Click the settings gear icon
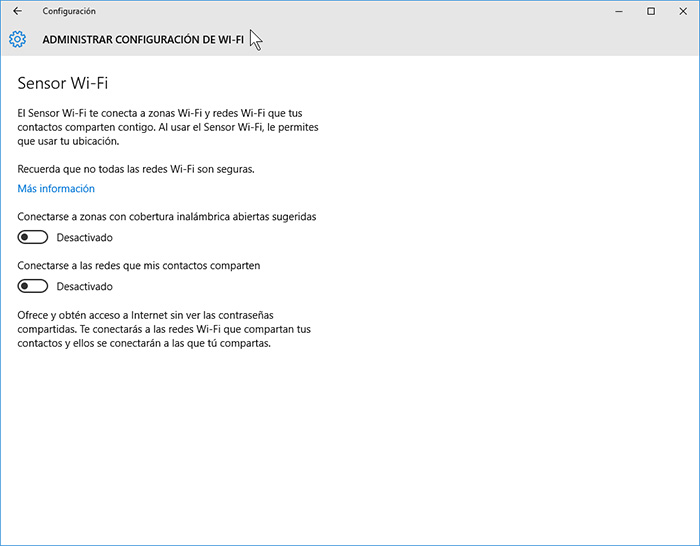This screenshot has width=700, height=546. tap(17, 39)
